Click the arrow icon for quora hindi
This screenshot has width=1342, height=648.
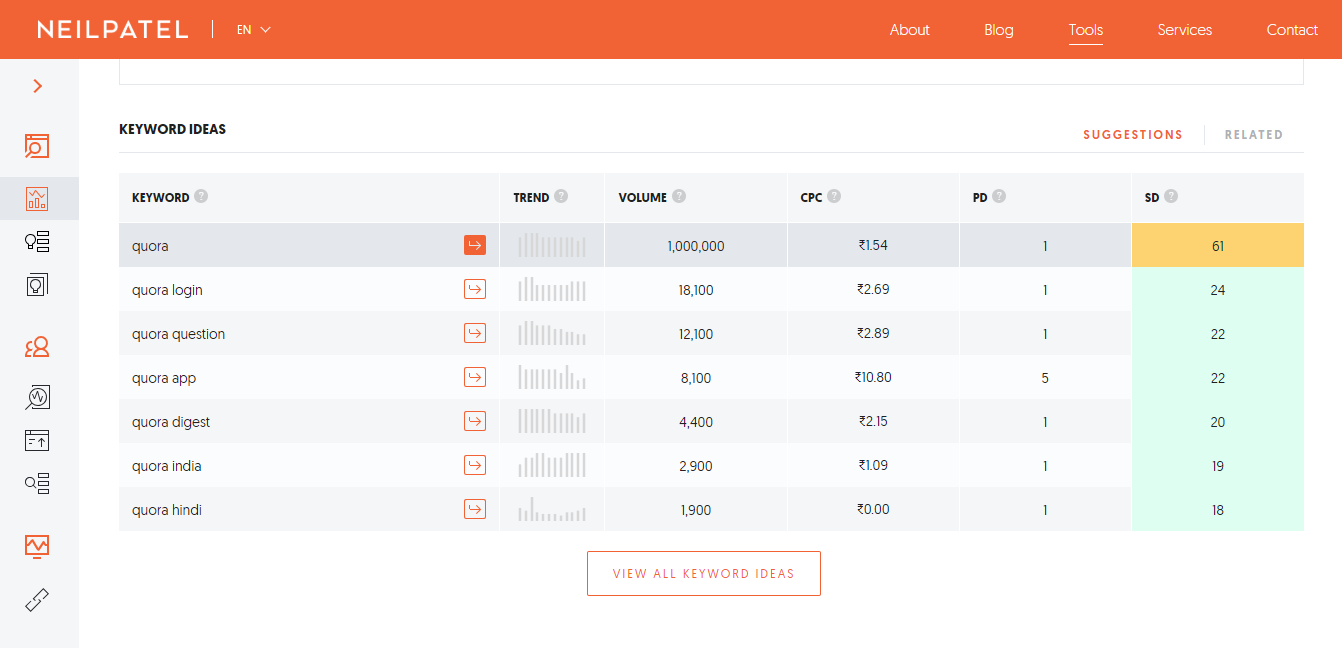coord(475,509)
